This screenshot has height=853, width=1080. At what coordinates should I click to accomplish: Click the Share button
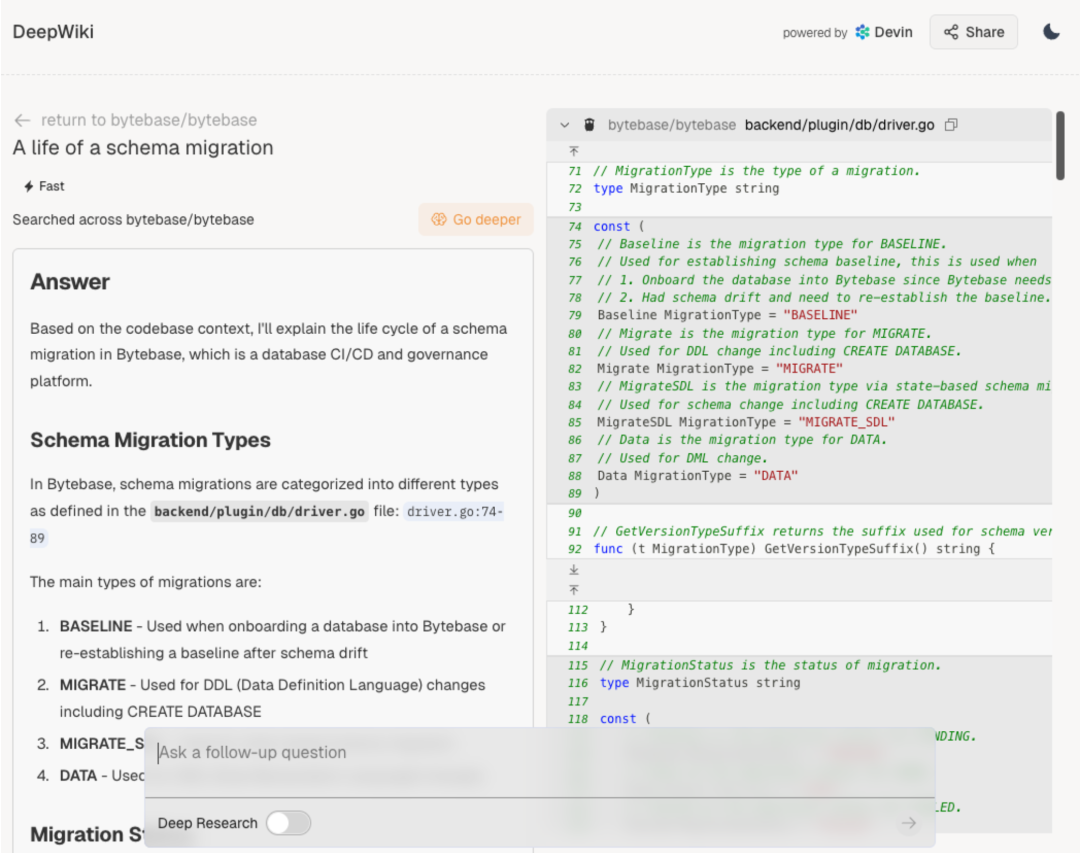click(973, 32)
